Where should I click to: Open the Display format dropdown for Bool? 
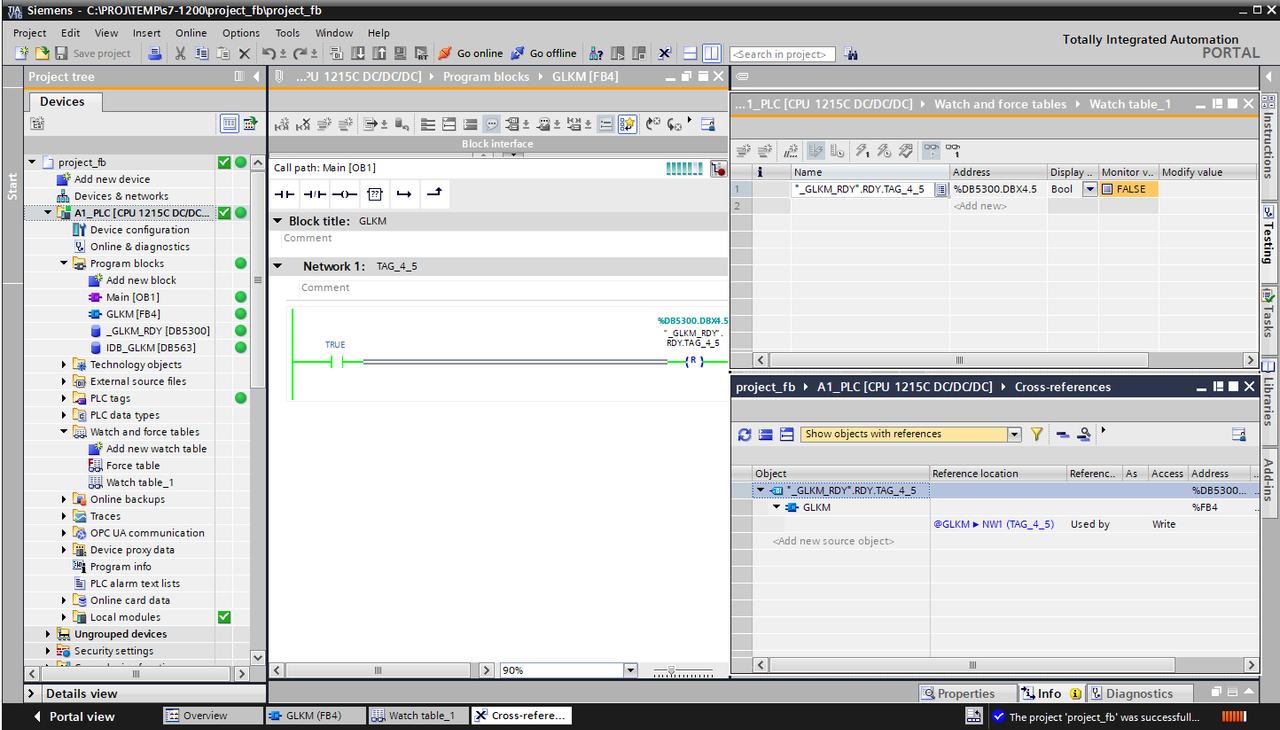pos(1089,189)
